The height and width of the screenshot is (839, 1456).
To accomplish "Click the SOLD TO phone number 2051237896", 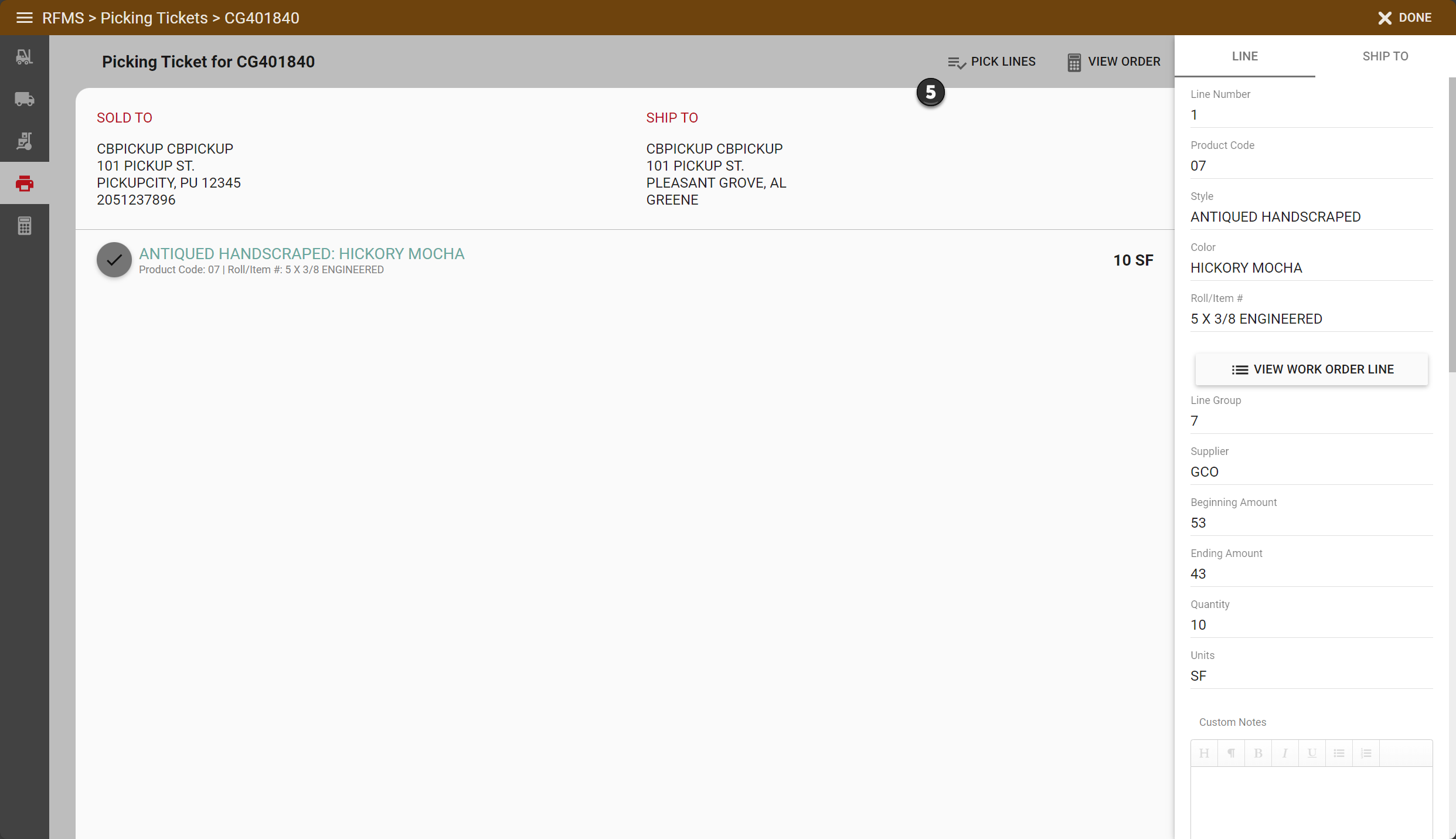I will coord(136,200).
